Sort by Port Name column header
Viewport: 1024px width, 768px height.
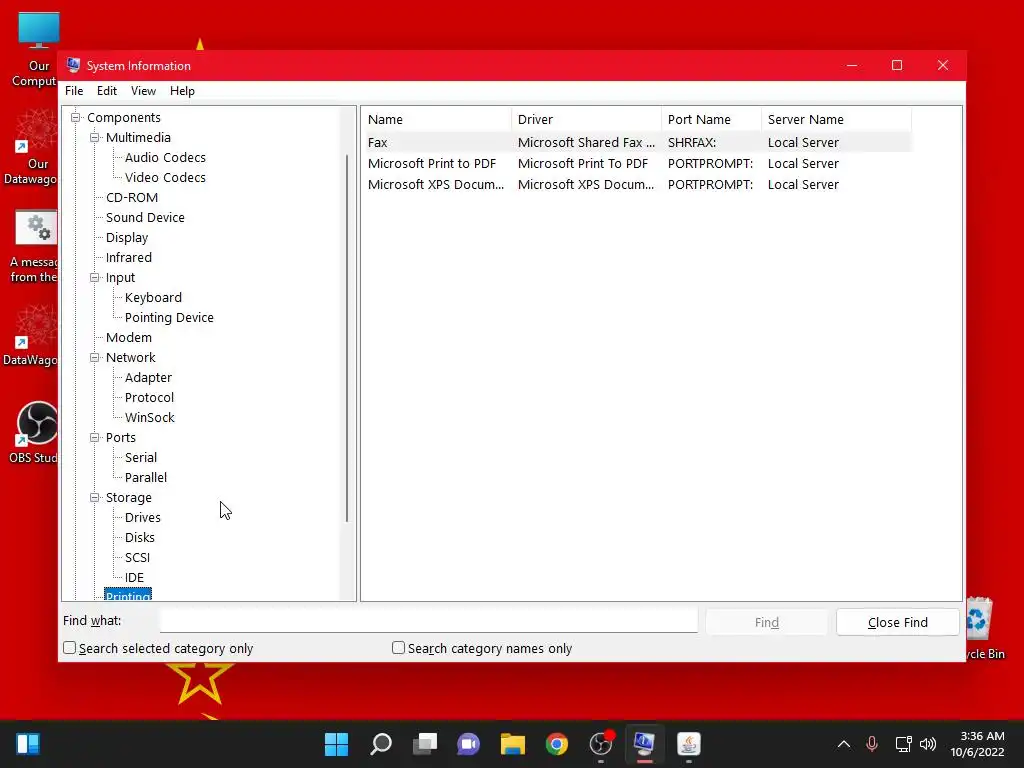tap(711, 120)
